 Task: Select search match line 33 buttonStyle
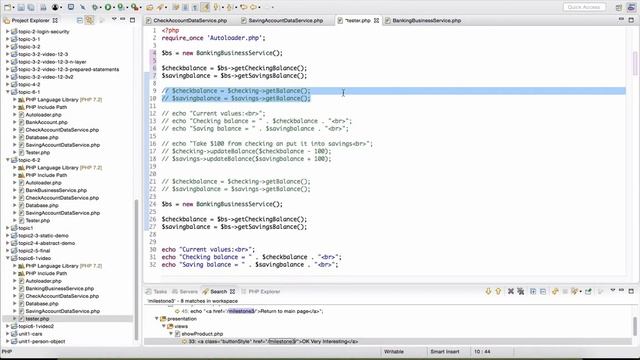pyautogui.click(x=273, y=341)
